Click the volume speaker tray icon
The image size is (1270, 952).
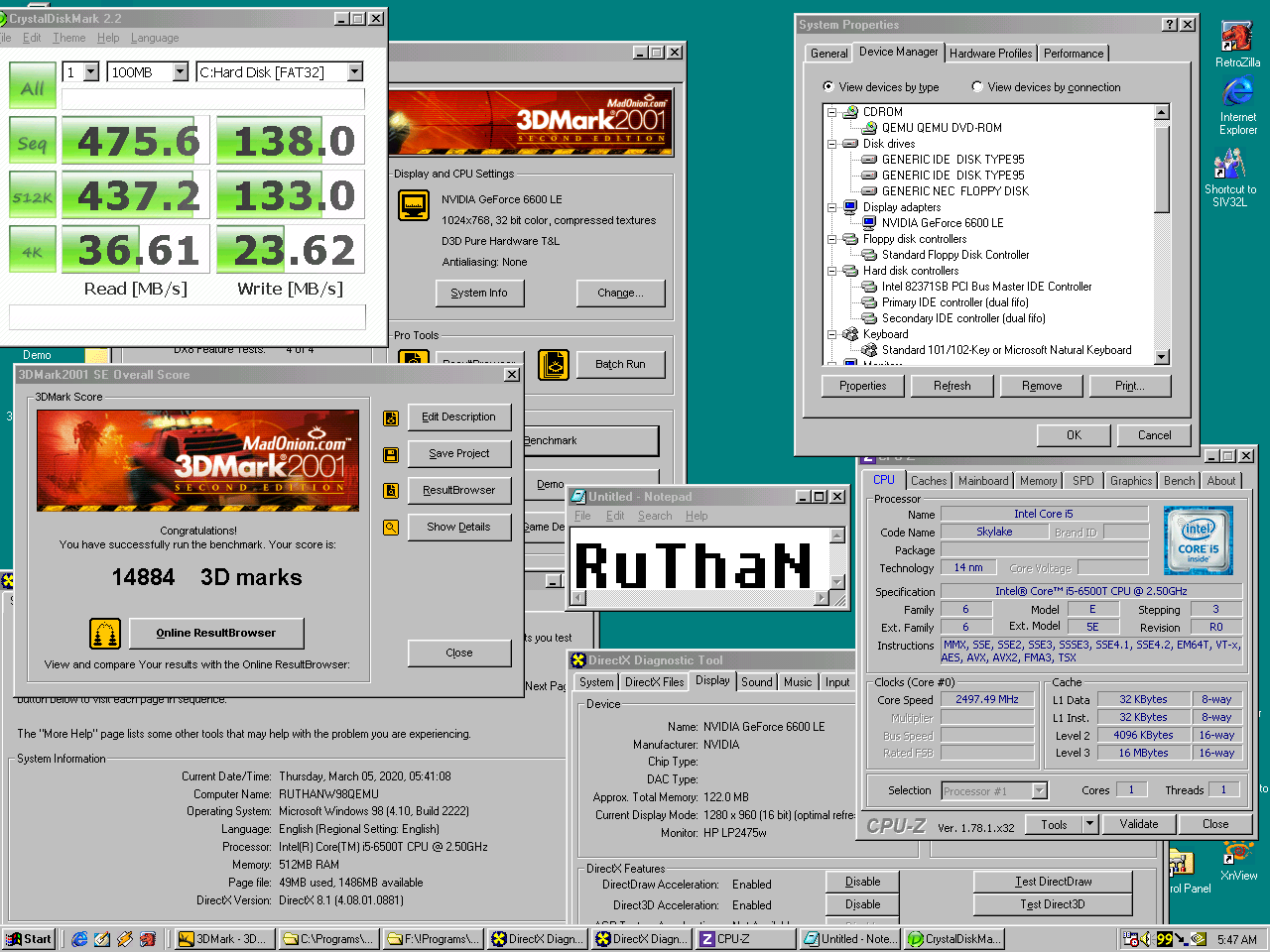[1145, 938]
